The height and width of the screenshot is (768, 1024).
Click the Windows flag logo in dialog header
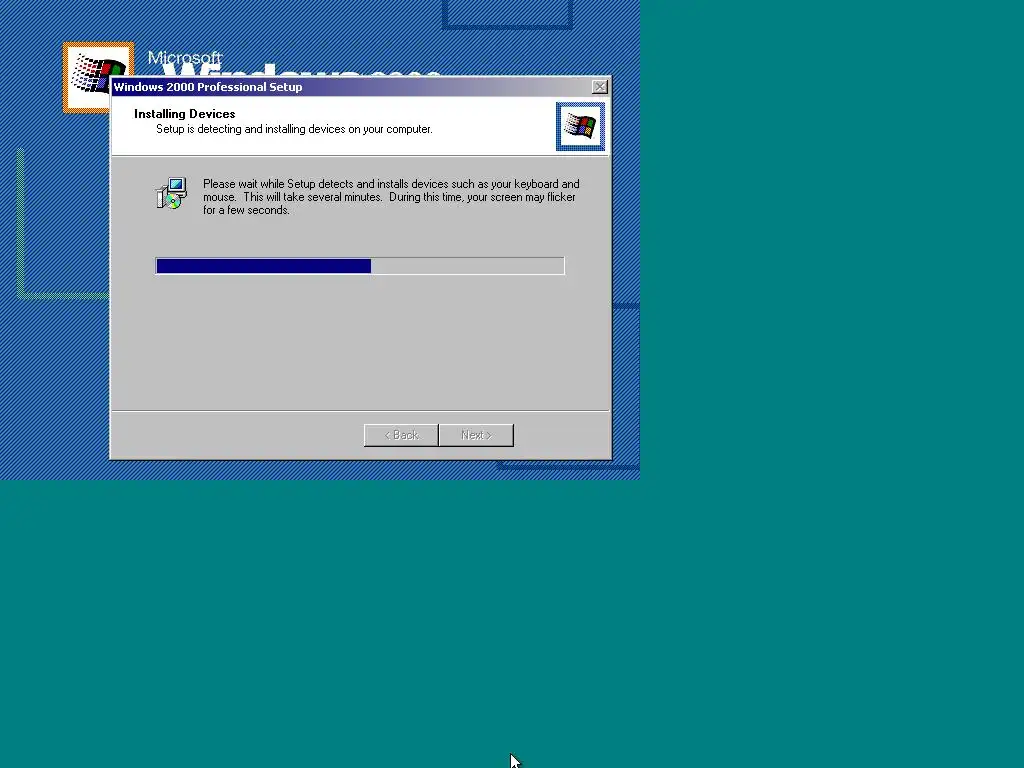[580, 126]
